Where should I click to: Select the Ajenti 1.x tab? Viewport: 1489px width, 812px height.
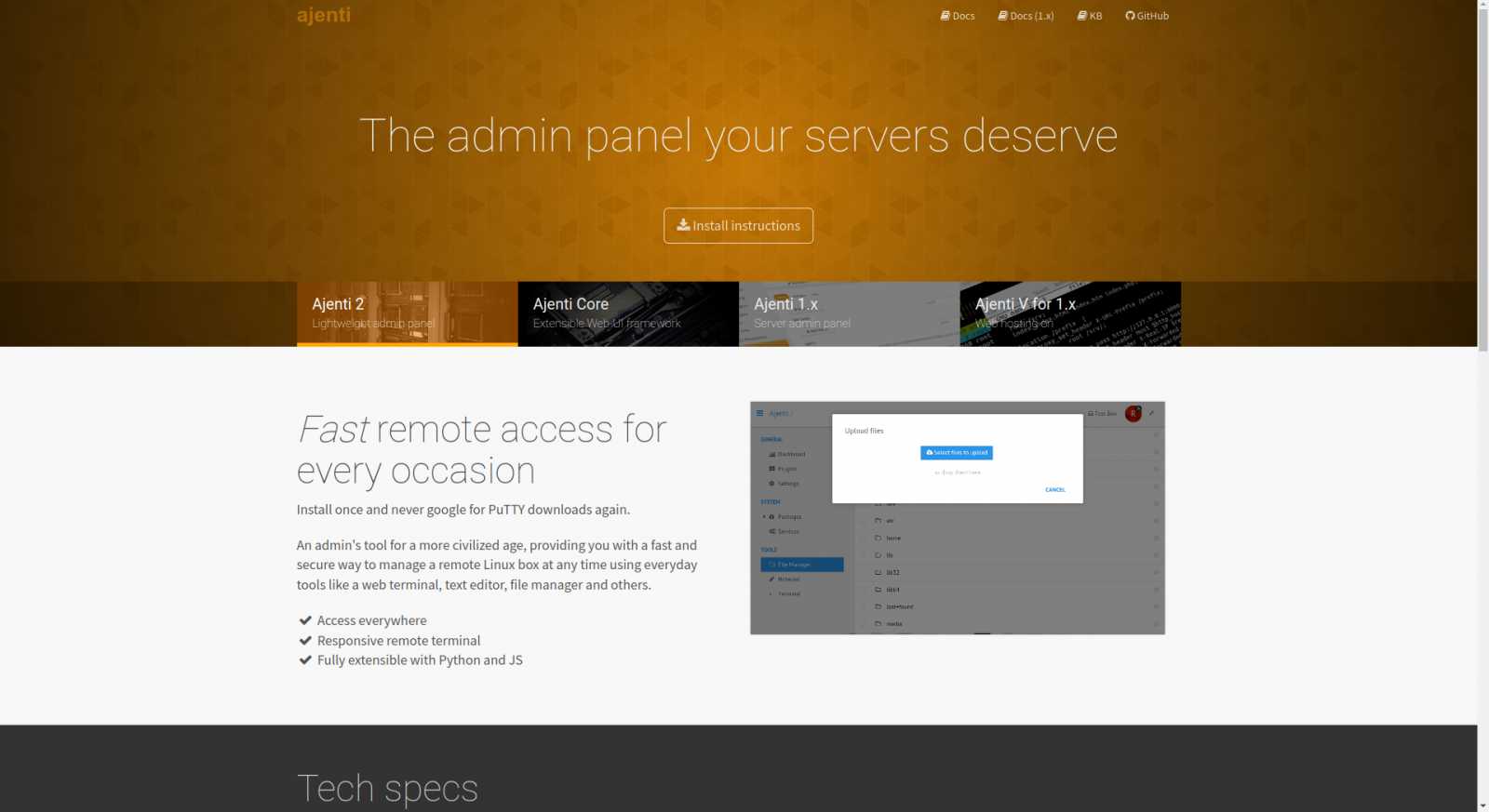pyautogui.click(x=849, y=314)
